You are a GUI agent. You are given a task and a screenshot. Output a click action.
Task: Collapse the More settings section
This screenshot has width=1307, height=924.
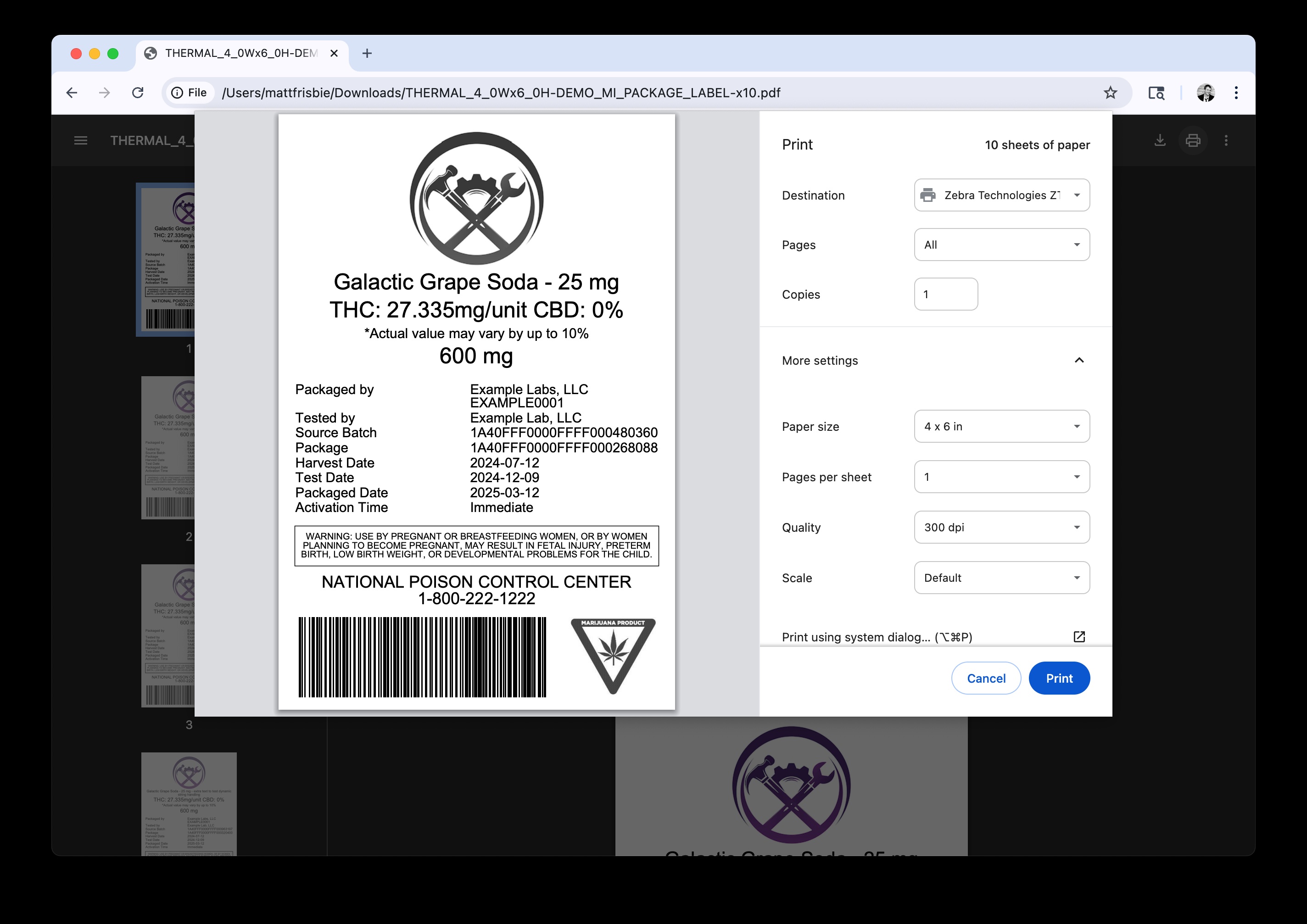[x=1079, y=360]
